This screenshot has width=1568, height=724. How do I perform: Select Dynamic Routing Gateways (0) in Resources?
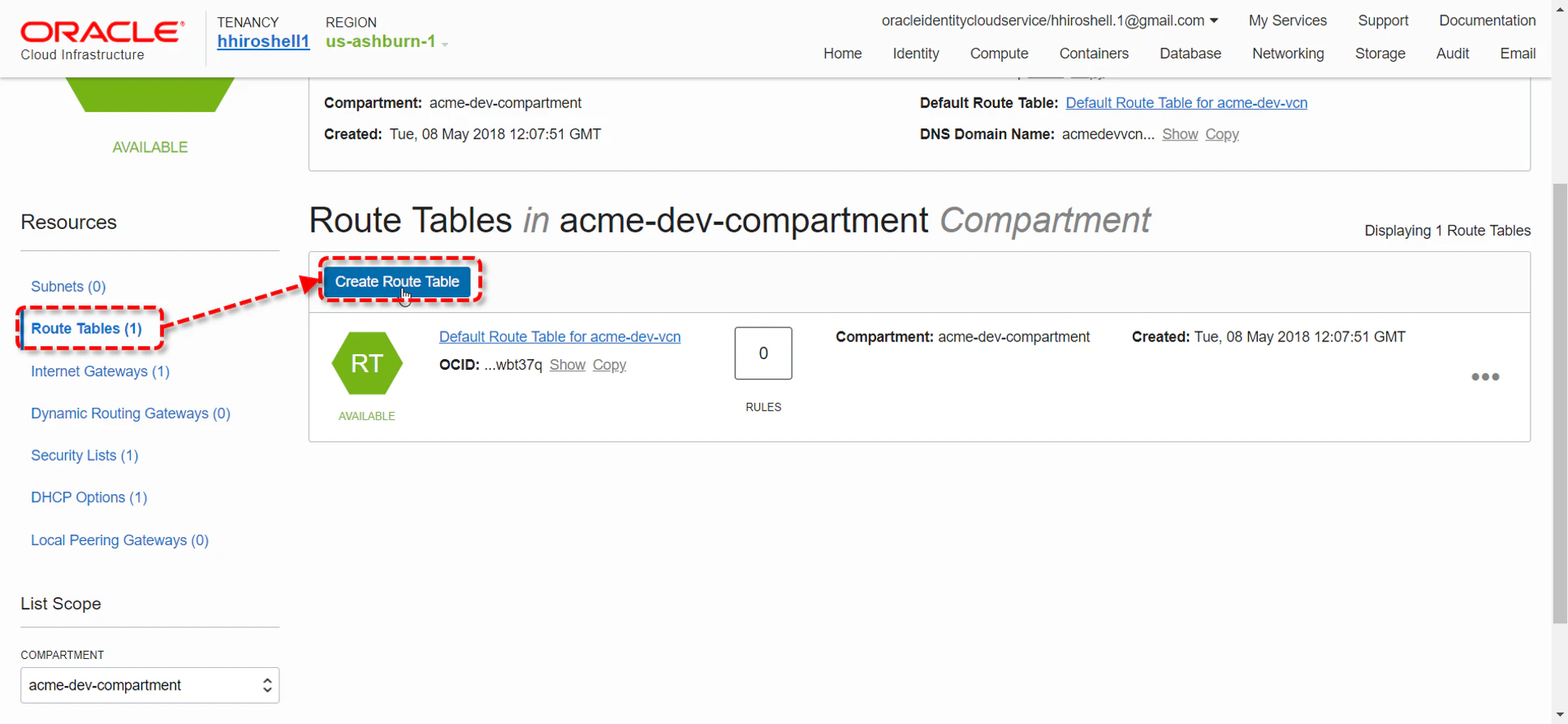tap(131, 414)
